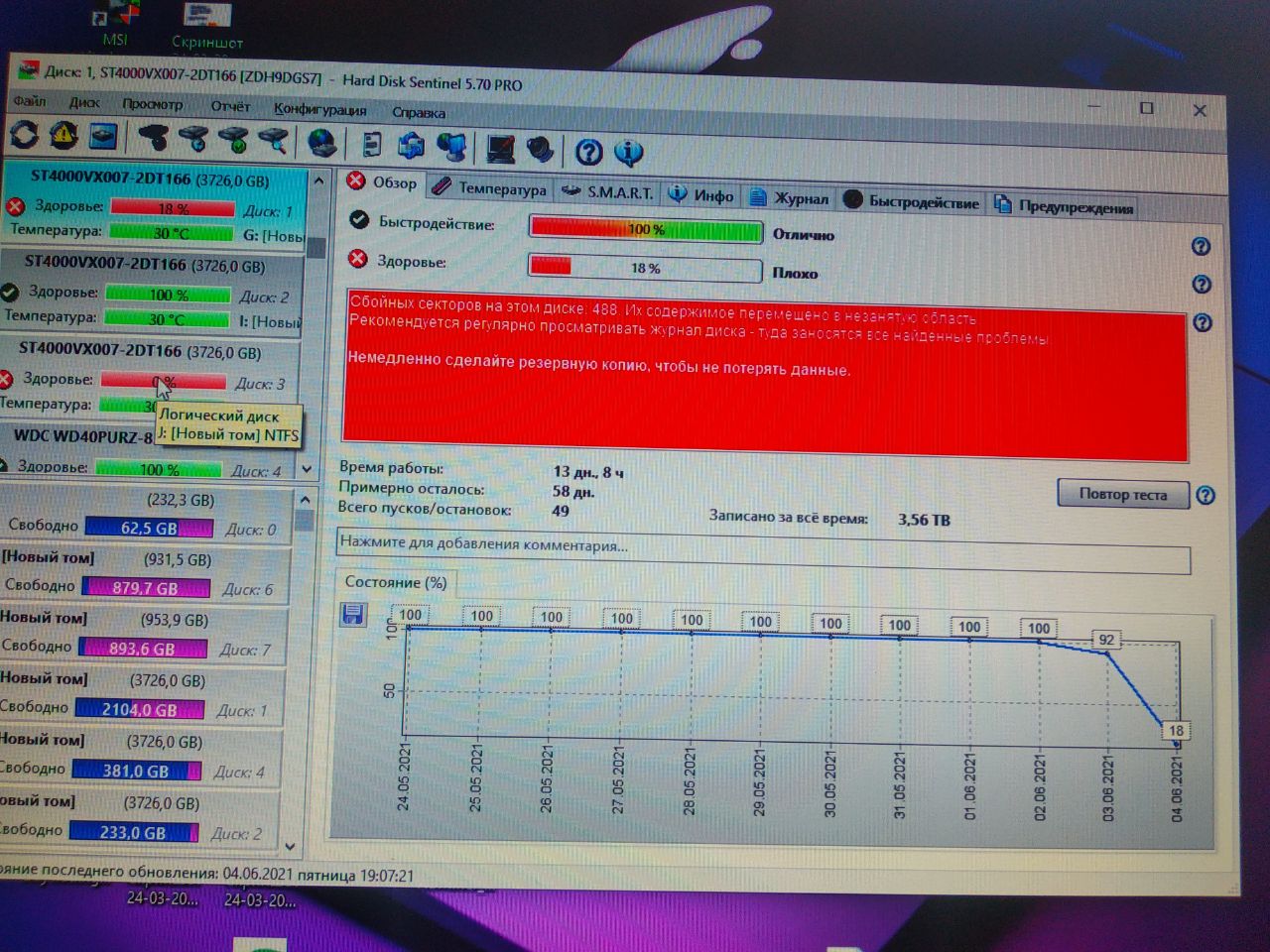
Task: Click the globe with disk toolbar icon
Action: [321, 142]
